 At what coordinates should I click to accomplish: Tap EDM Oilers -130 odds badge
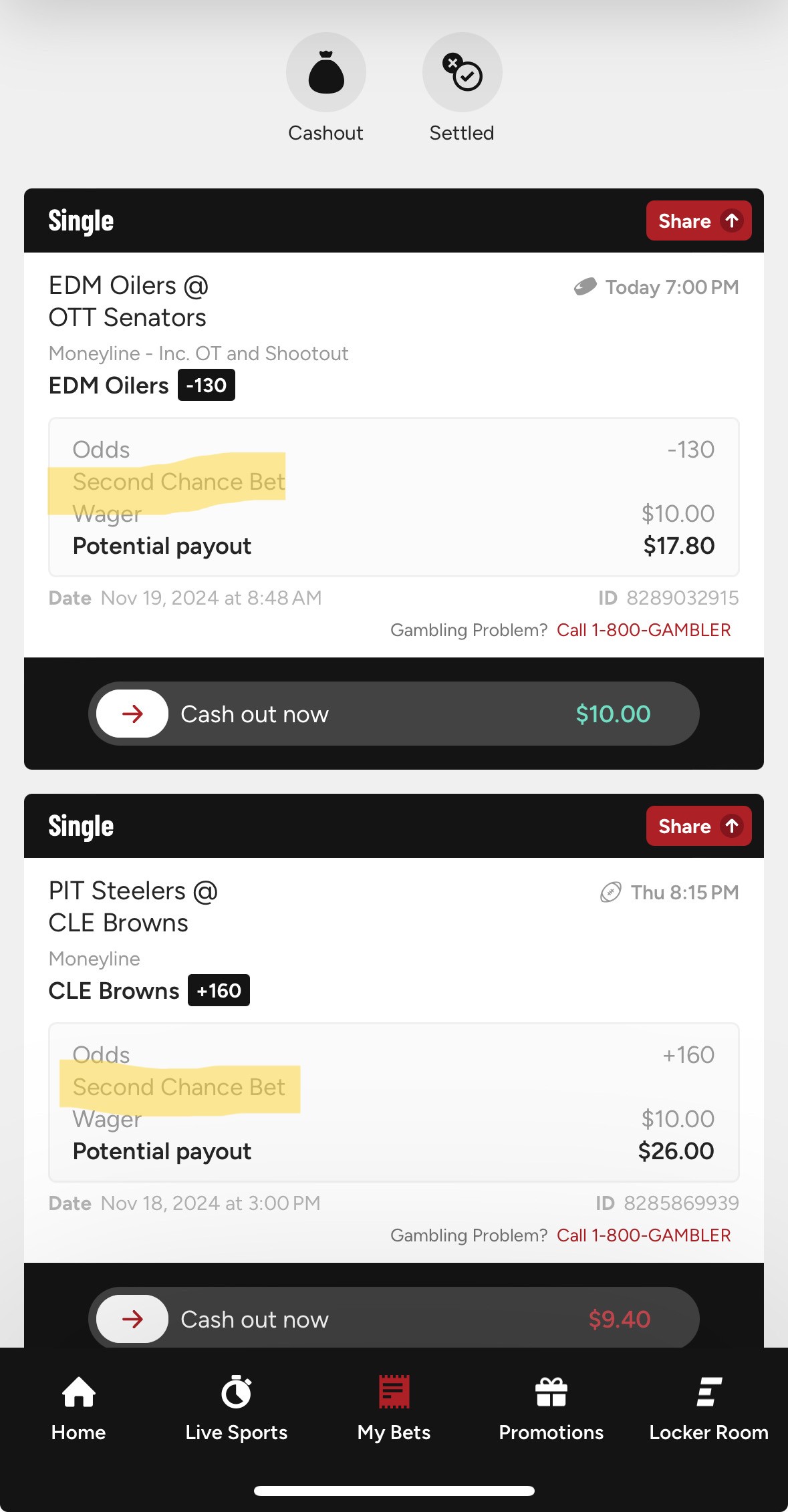click(x=206, y=386)
